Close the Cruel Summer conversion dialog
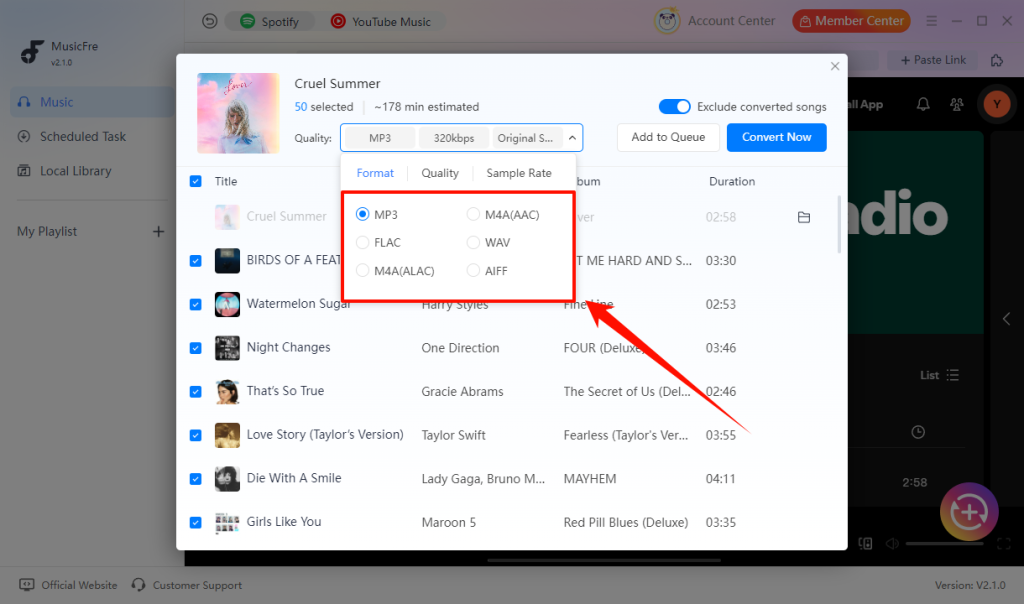This screenshot has width=1024, height=604. pyautogui.click(x=835, y=66)
